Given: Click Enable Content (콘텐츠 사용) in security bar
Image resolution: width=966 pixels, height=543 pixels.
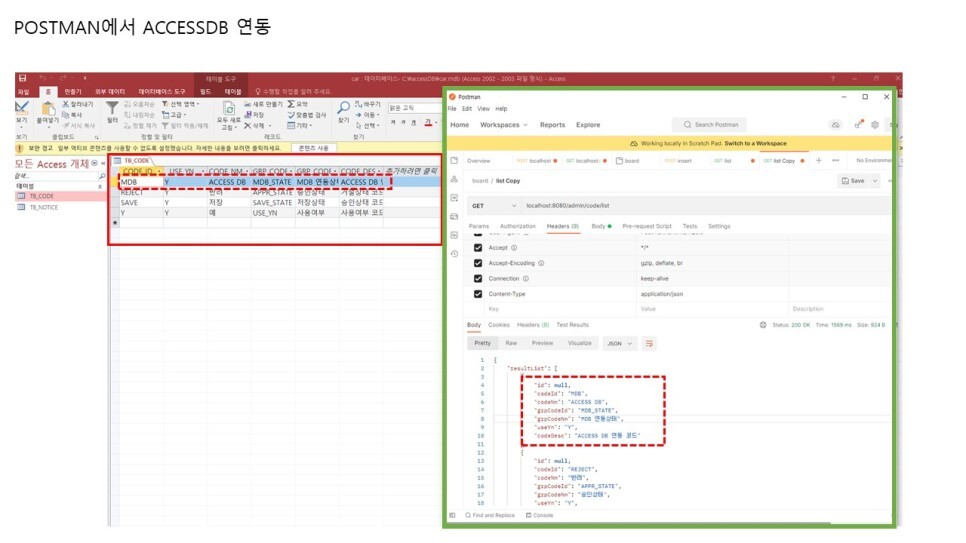Looking at the screenshot, I should [314, 148].
